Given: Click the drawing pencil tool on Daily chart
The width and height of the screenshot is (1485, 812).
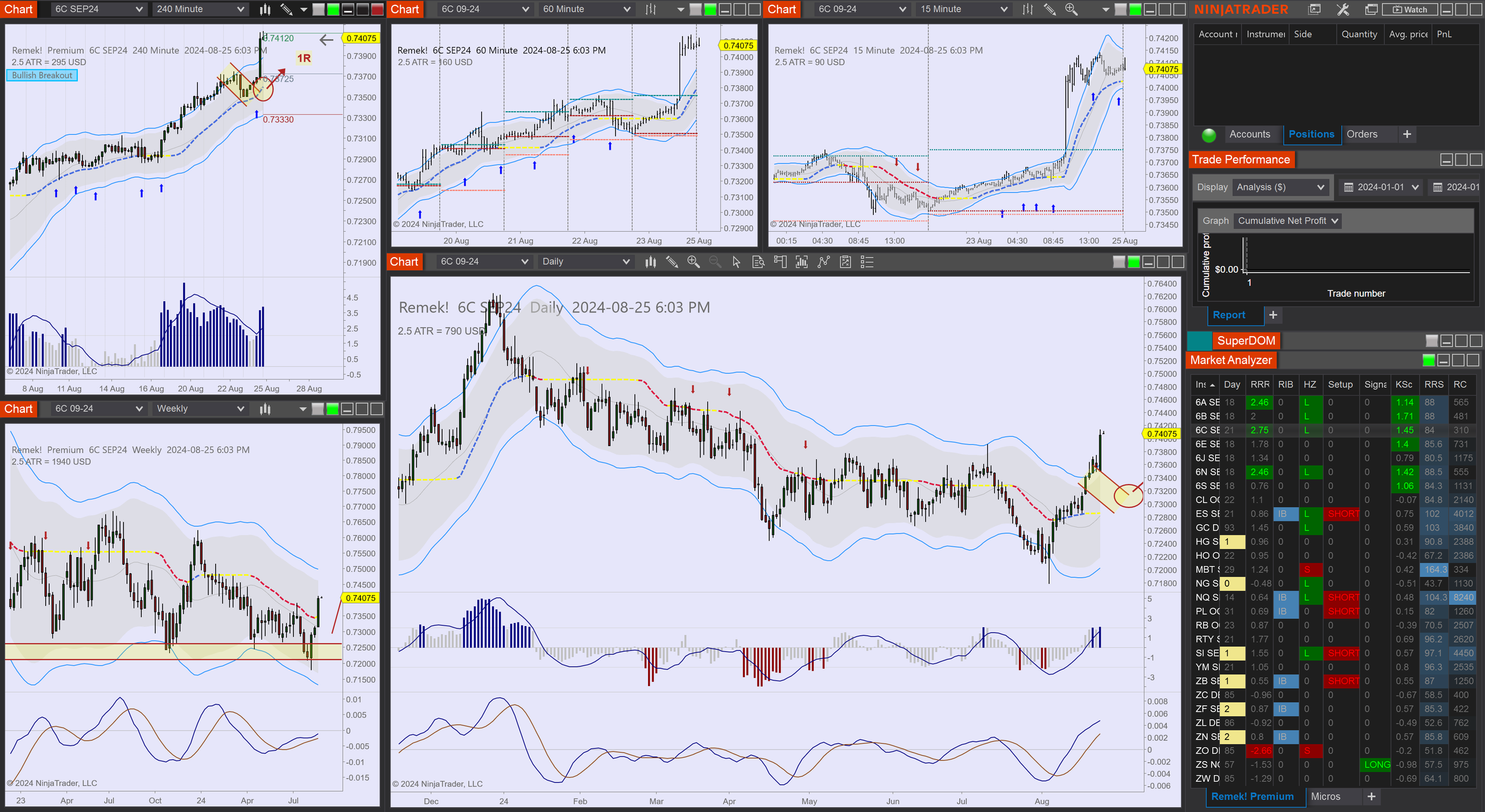Looking at the screenshot, I should pyautogui.click(x=672, y=262).
